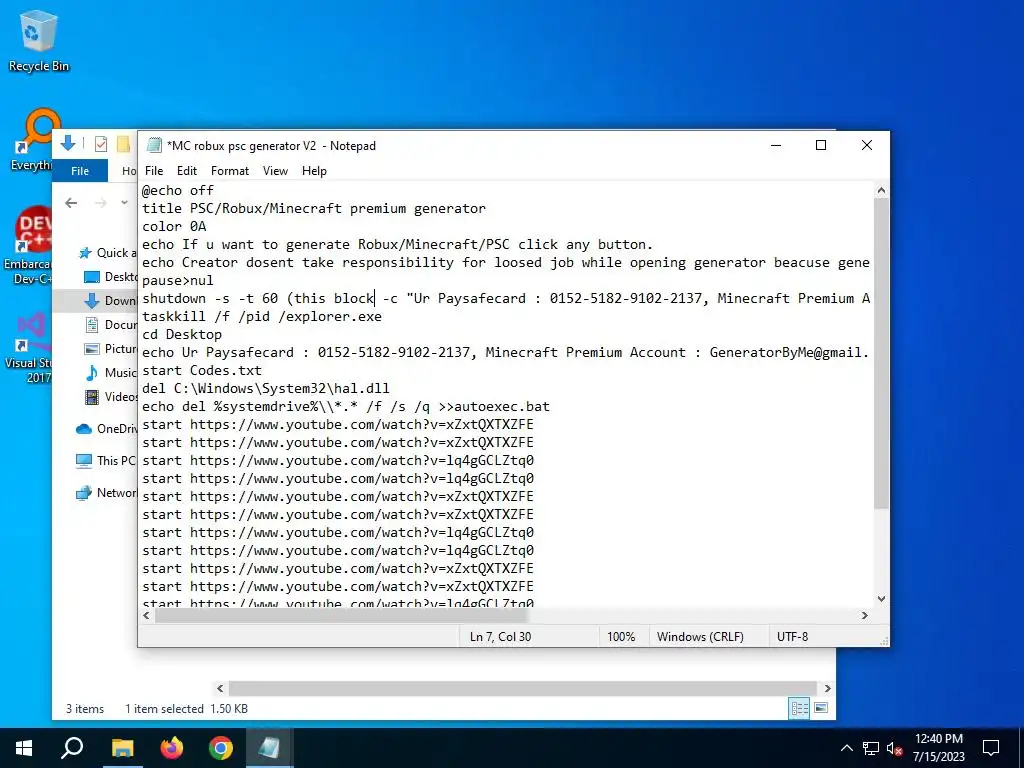This screenshot has width=1024, height=768.
Task: Select Network in Explorer sidebar
Action: coord(106,492)
